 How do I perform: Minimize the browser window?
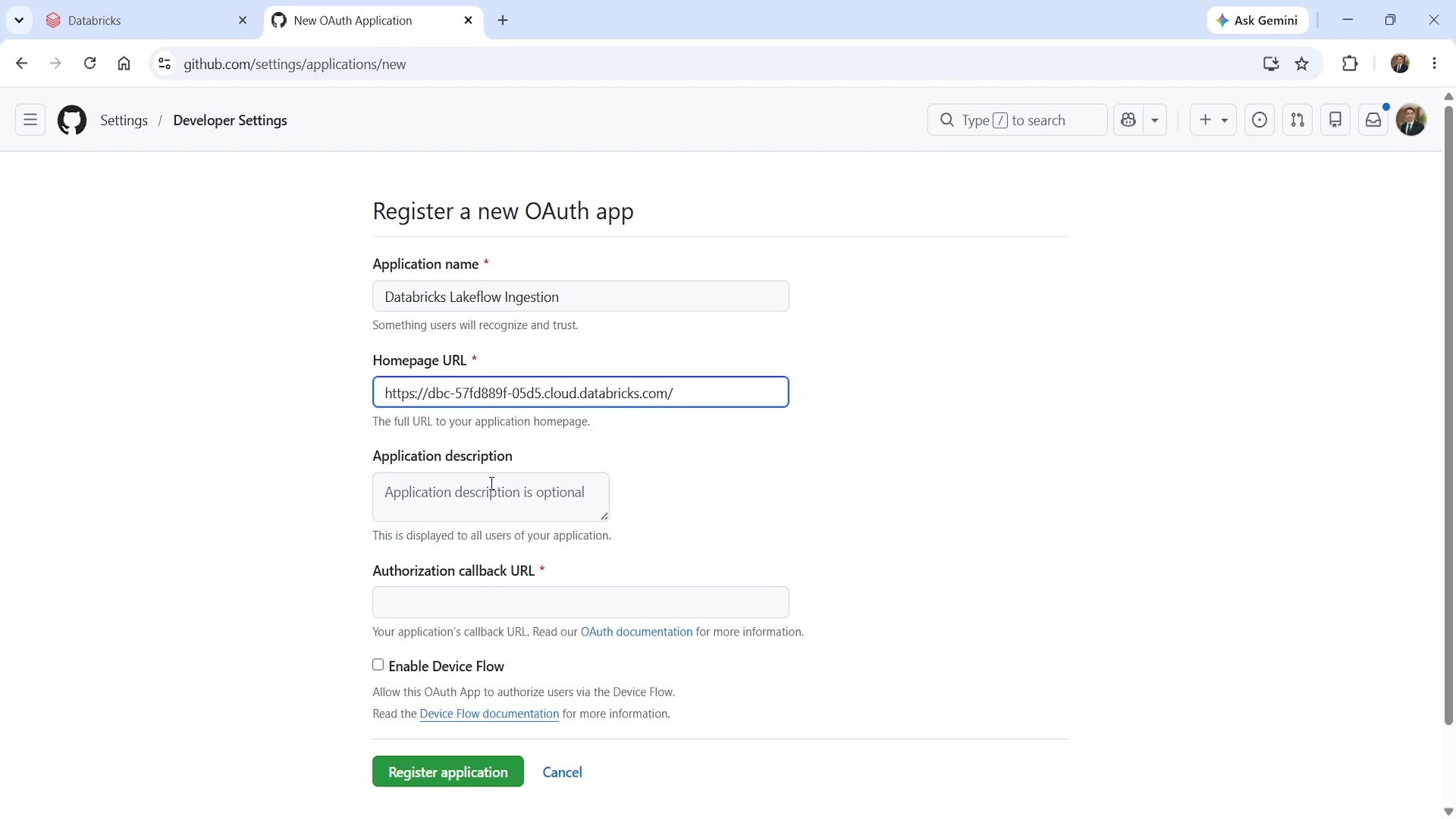pyautogui.click(x=1348, y=20)
